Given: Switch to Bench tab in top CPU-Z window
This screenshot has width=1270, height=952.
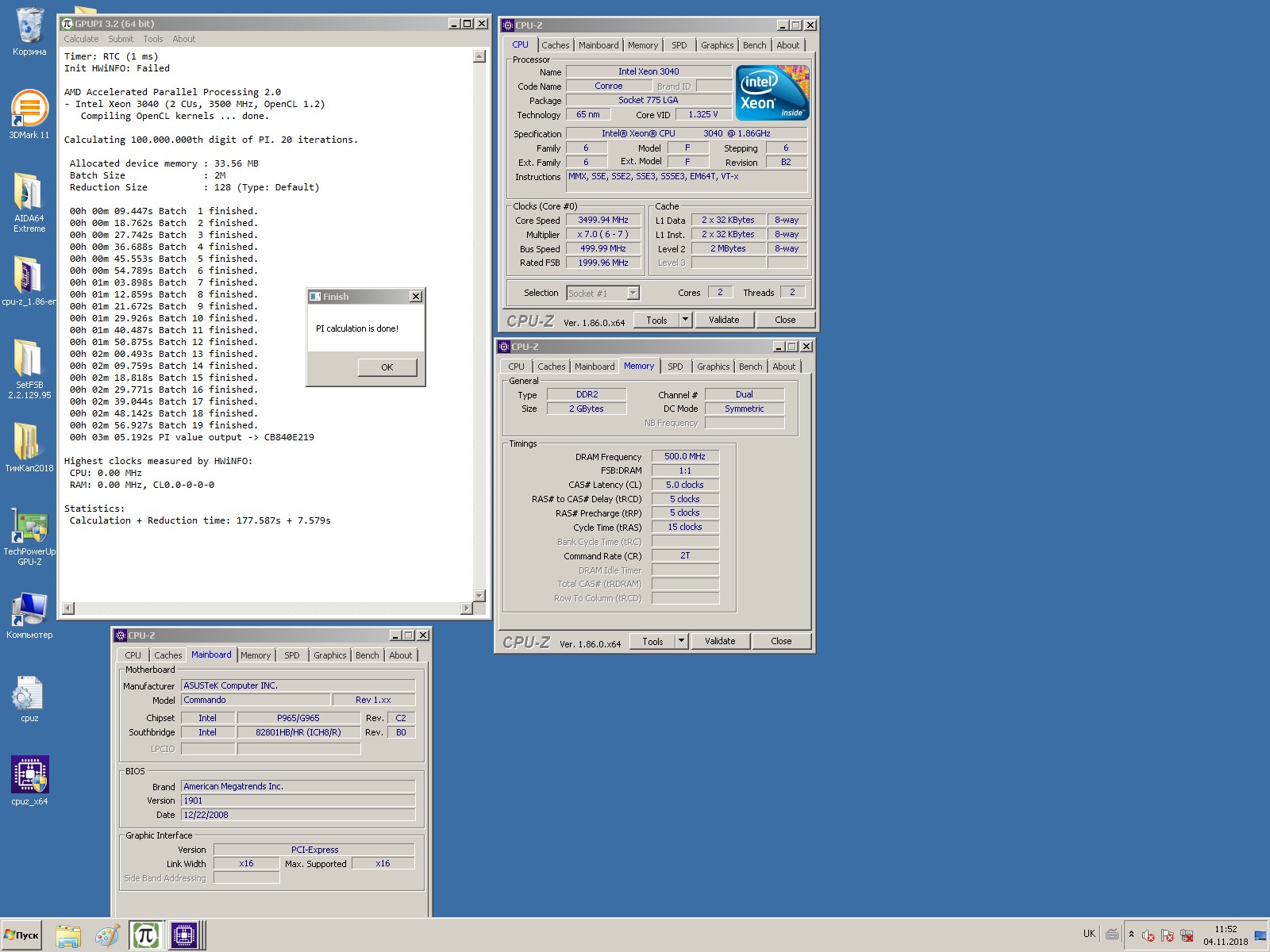Looking at the screenshot, I should pyautogui.click(x=755, y=45).
